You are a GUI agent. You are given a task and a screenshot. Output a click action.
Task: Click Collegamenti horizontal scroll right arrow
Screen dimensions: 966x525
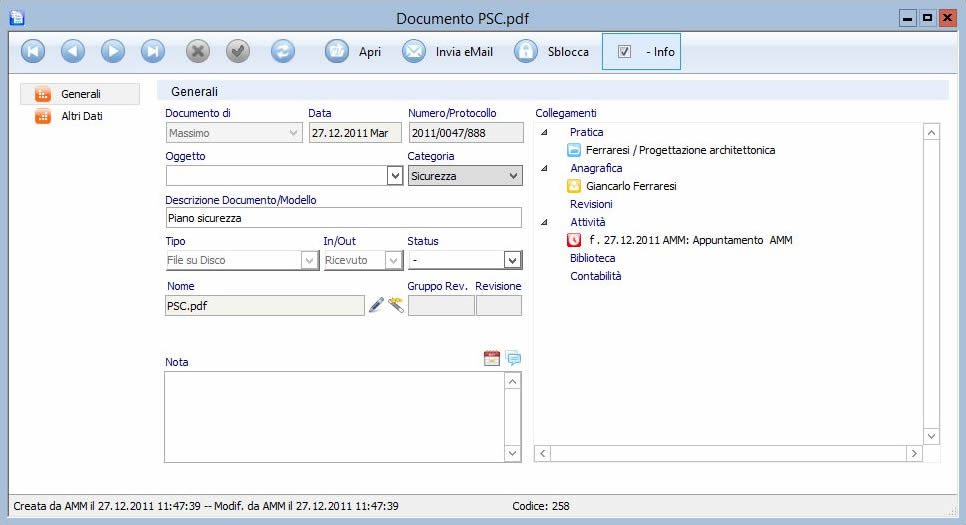pos(914,454)
